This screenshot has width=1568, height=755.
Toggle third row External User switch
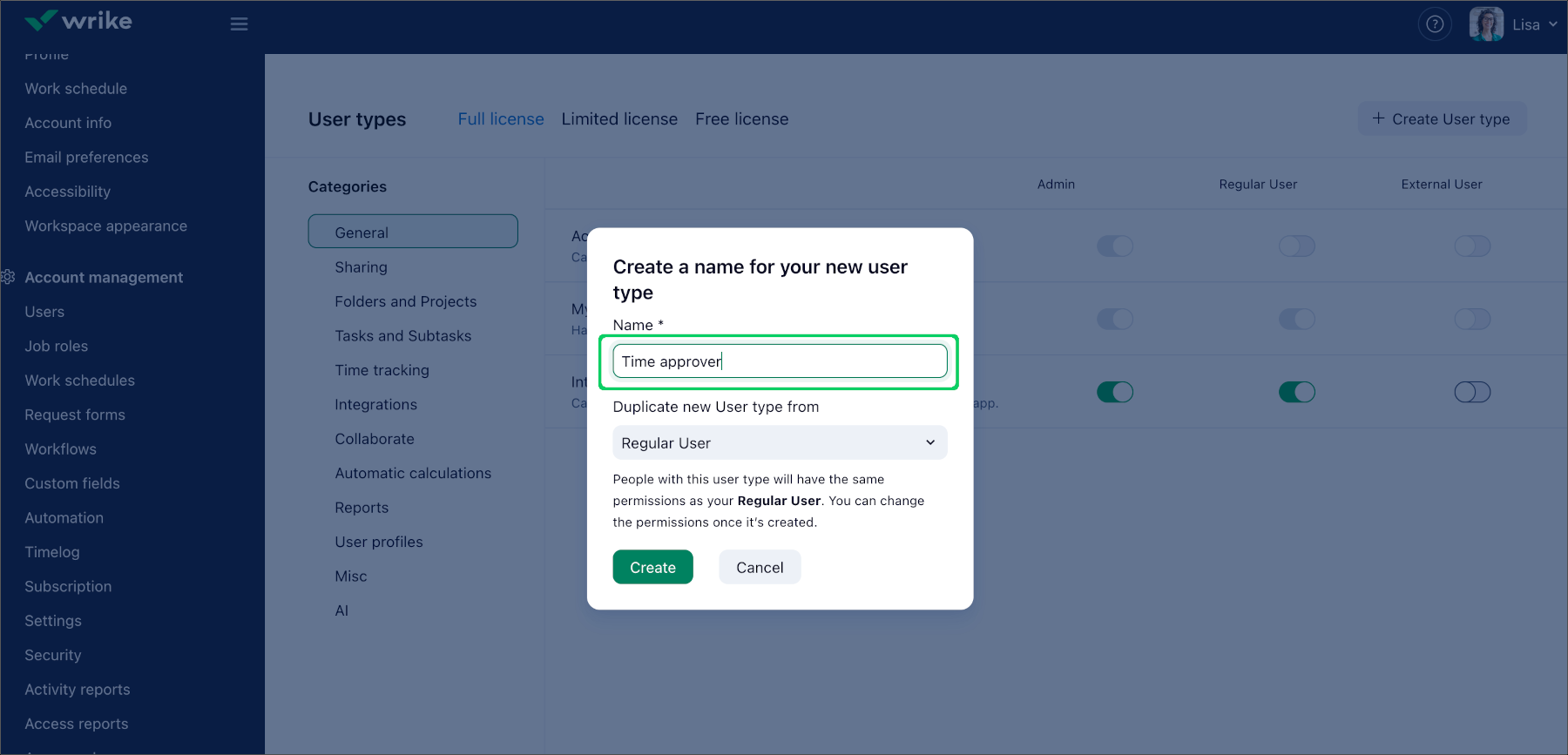(1472, 393)
